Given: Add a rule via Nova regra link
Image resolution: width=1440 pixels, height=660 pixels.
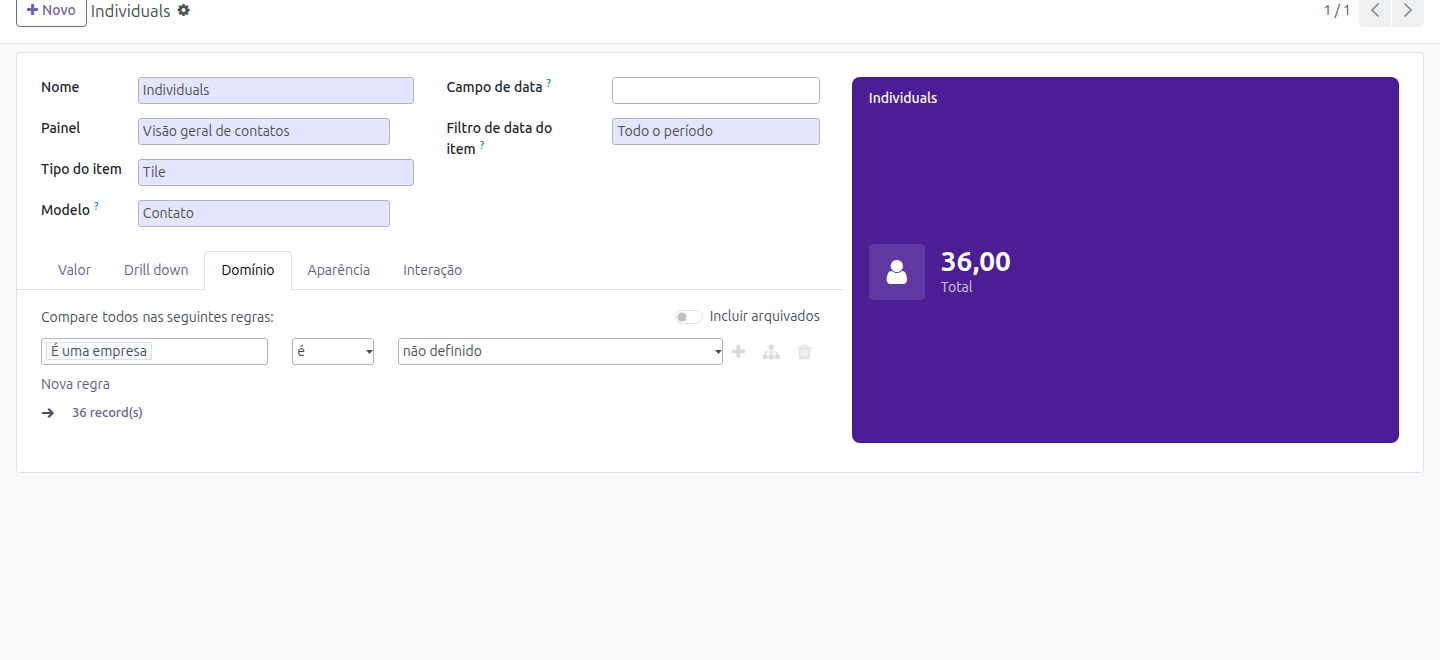Looking at the screenshot, I should pos(76,384).
